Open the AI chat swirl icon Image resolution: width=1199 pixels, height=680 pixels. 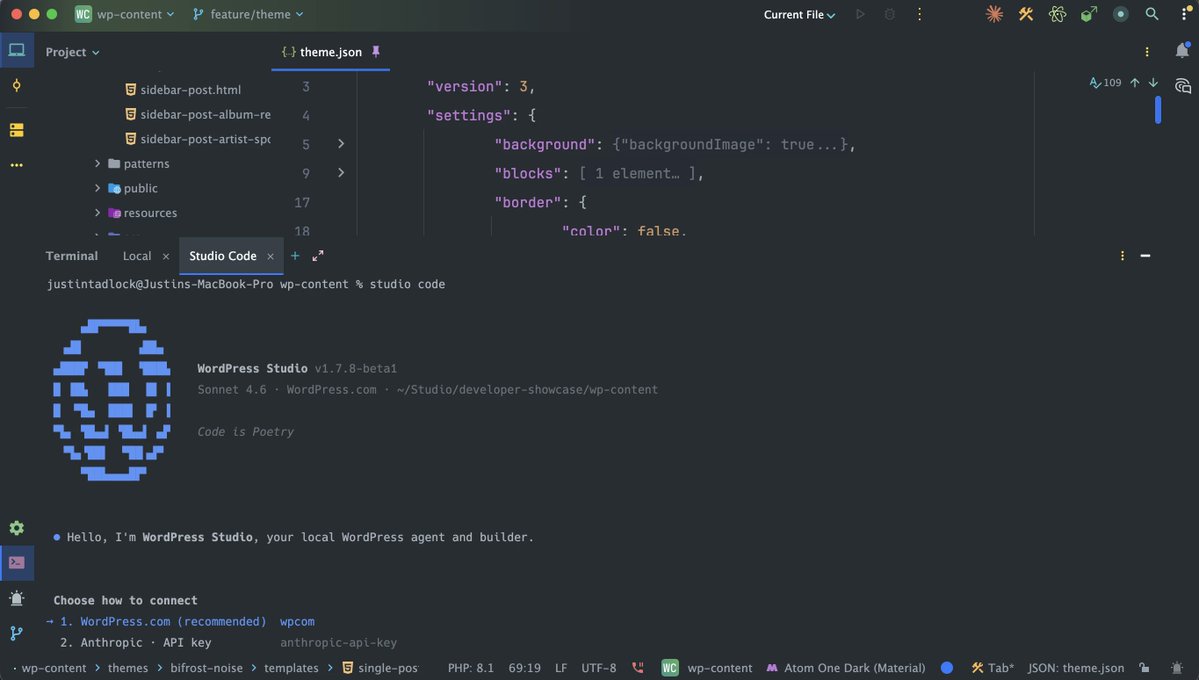coord(1182,86)
